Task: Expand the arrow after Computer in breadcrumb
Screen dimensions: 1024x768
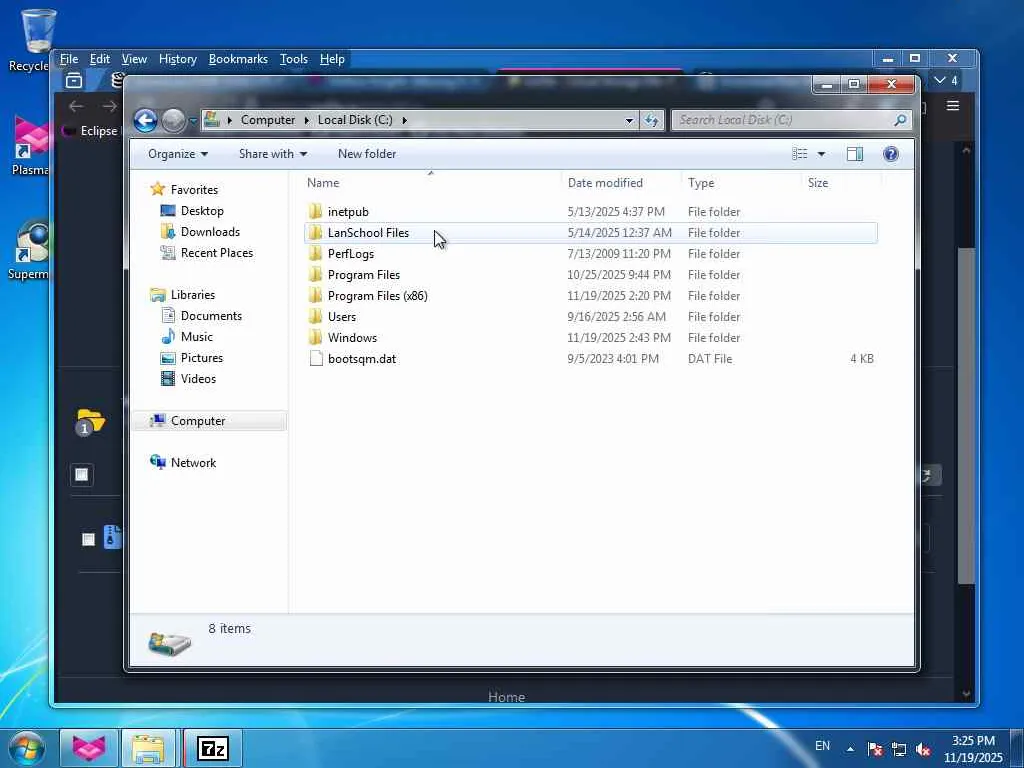Action: tap(307, 120)
